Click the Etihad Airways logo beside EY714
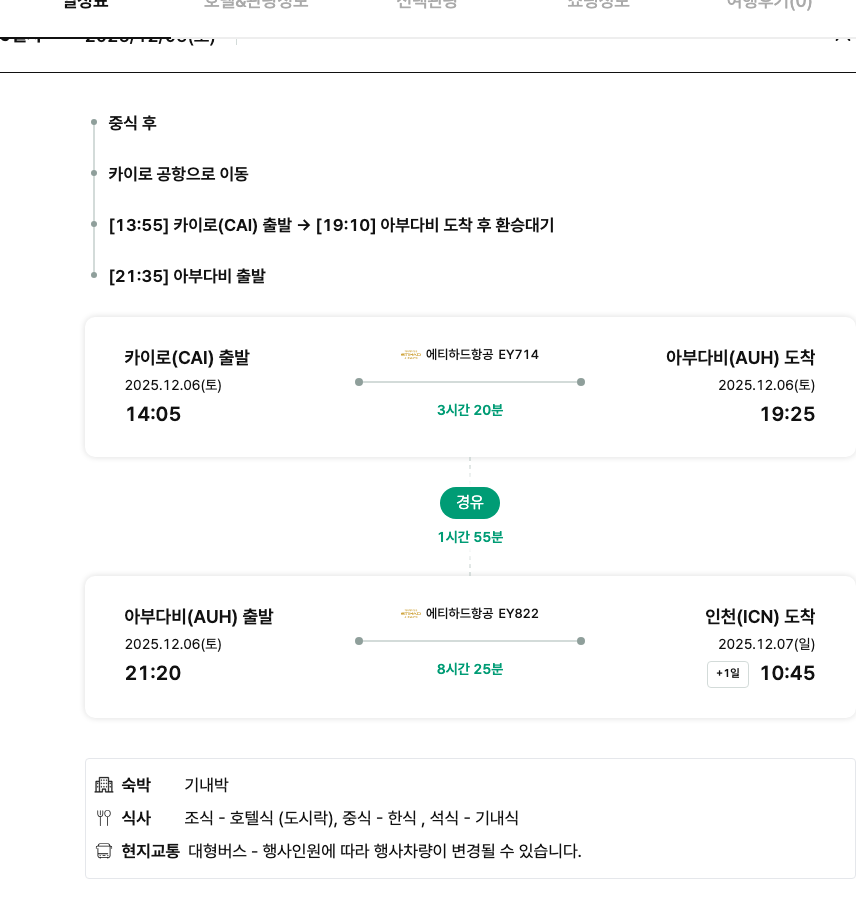This screenshot has width=856, height=919. point(411,354)
